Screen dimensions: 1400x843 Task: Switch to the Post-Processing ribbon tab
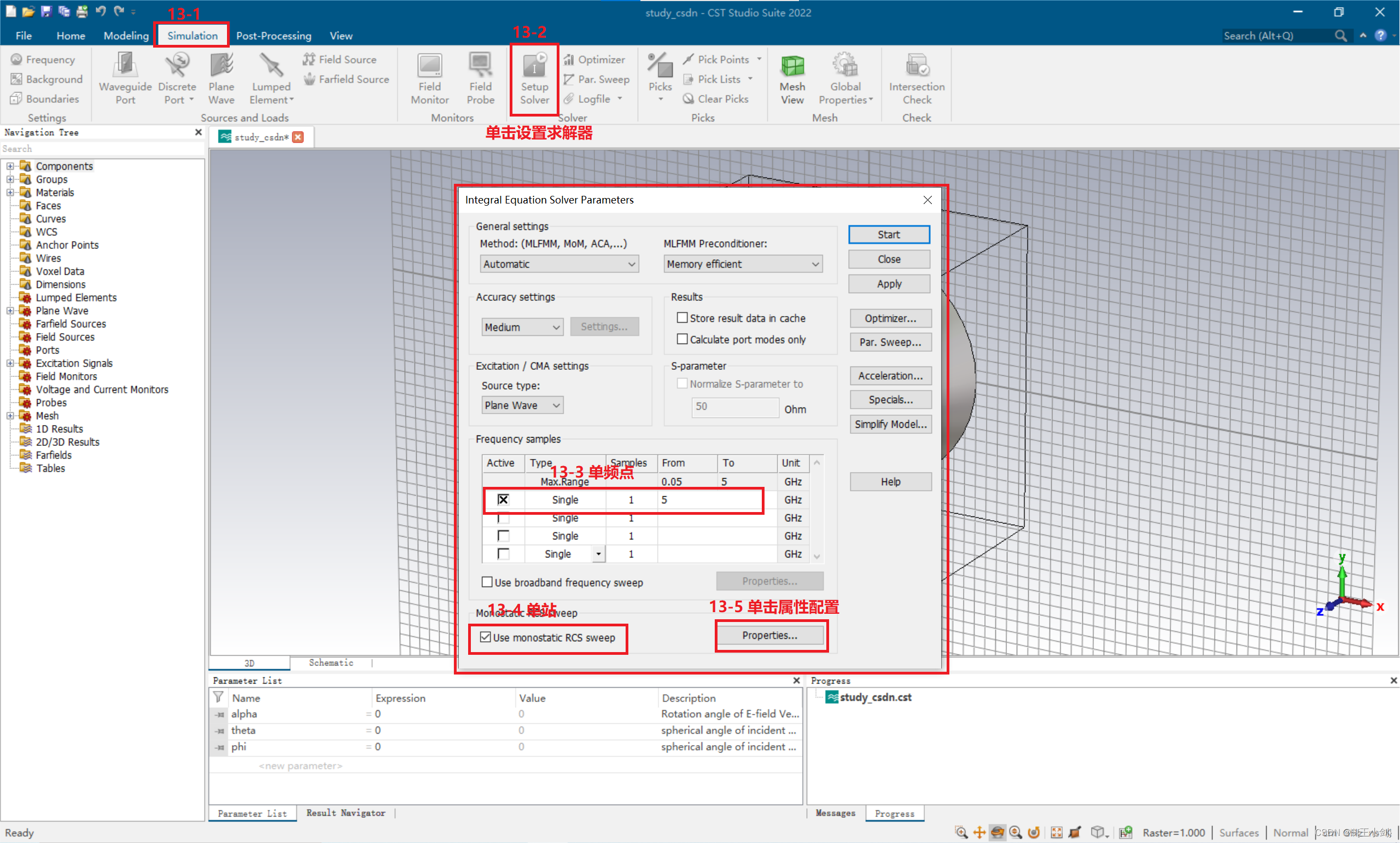(273, 36)
